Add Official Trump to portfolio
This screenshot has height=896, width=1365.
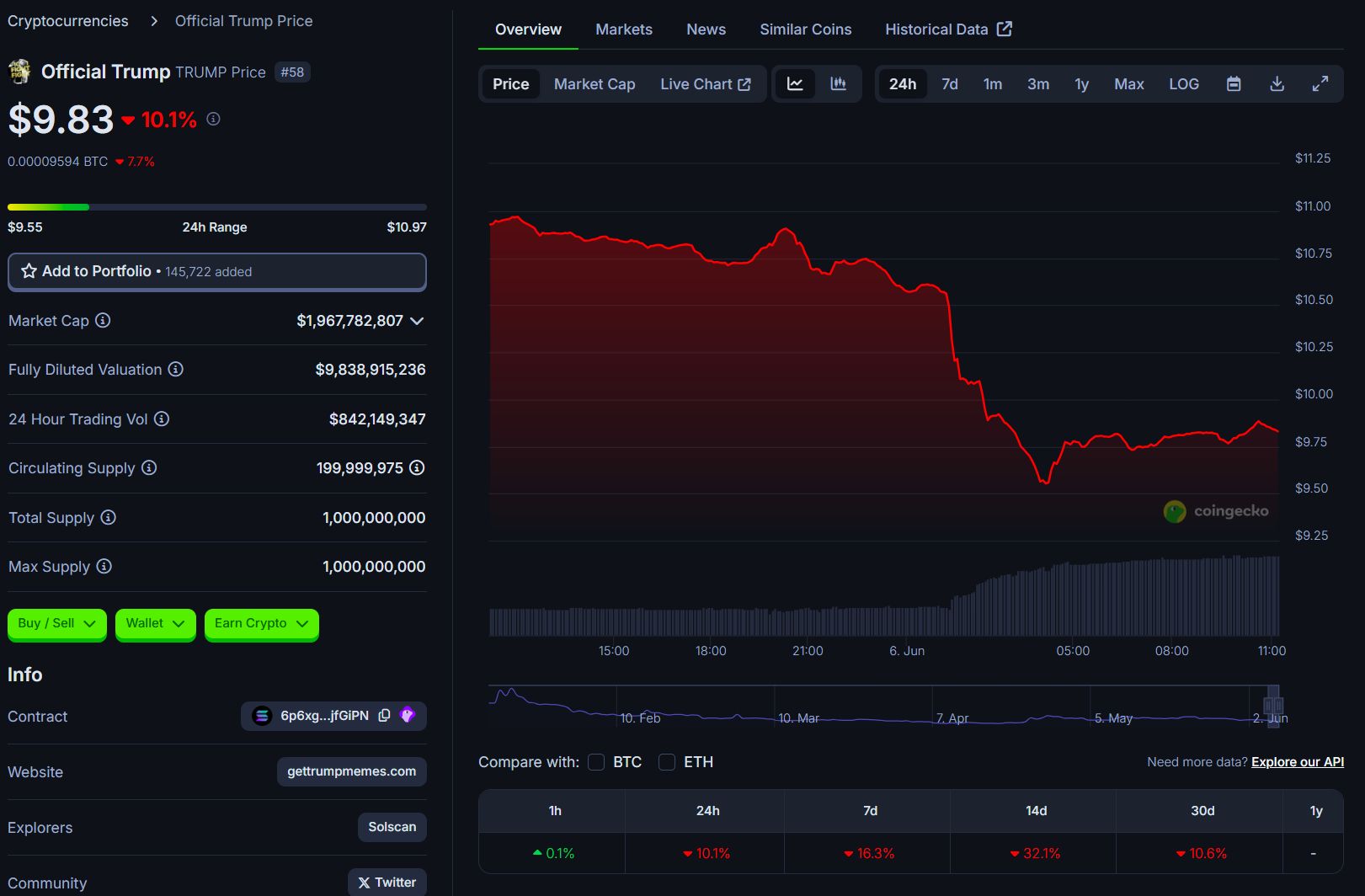(217, 271)
